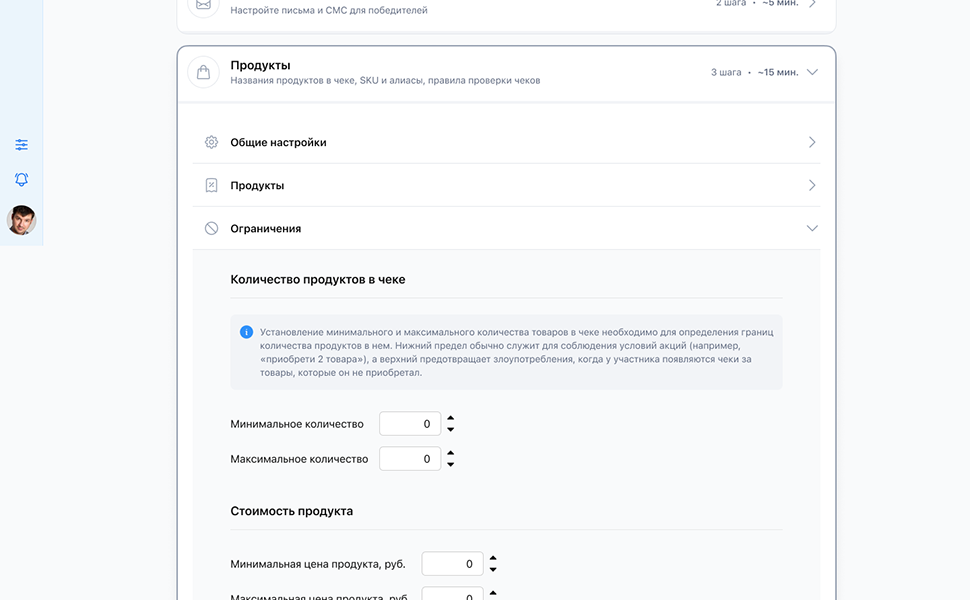Click the receipt icon beside Продукты row
Screen dimensions: 970x600
[x=212, y=186]
